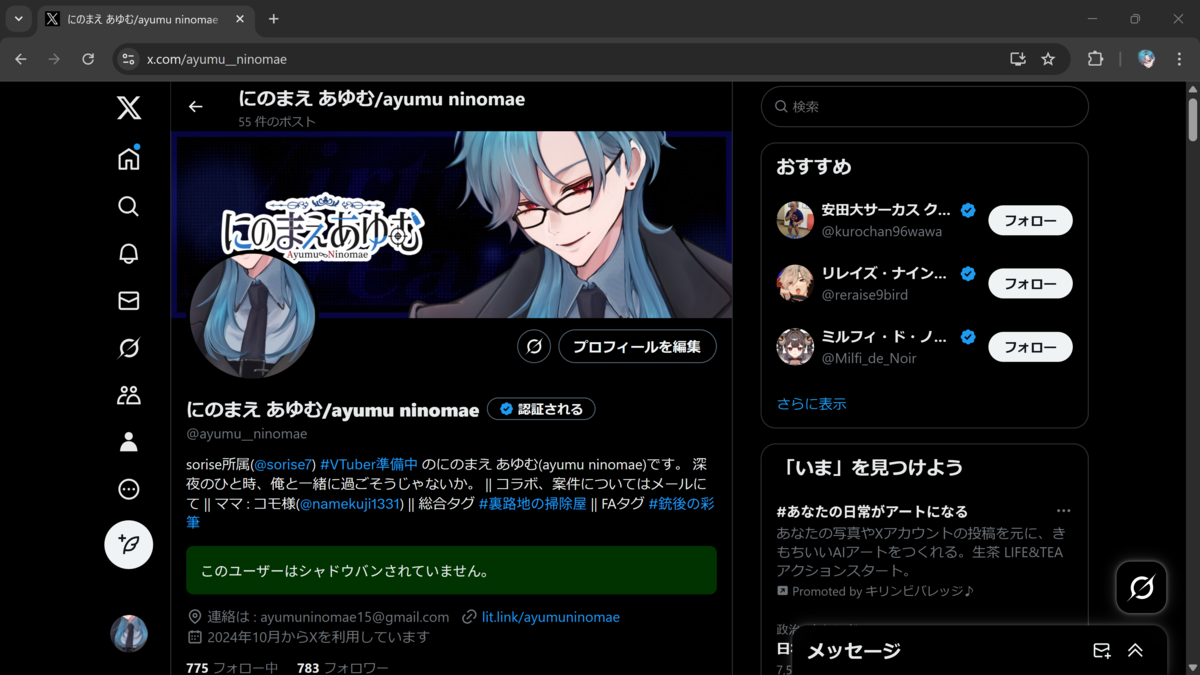
Task: Click メッセージ drawer title
Action: point(853,651)
